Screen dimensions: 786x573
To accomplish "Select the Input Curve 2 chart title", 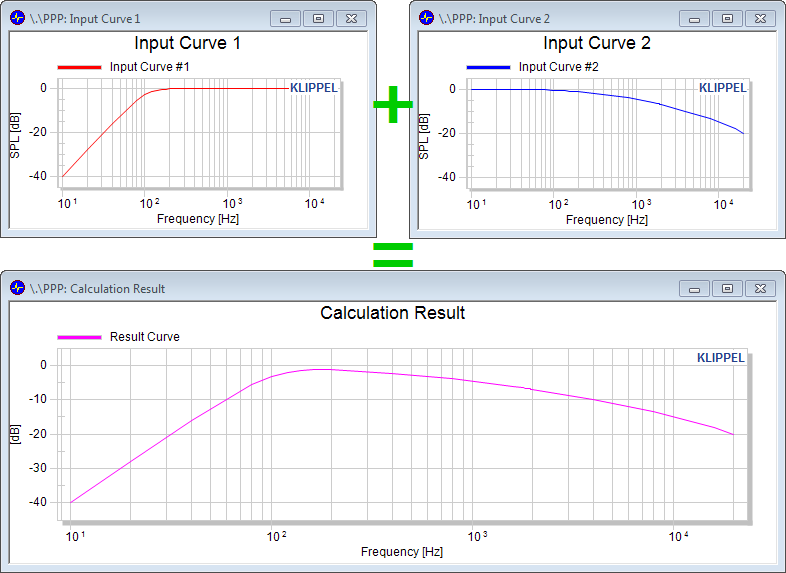I will (595, 44).
